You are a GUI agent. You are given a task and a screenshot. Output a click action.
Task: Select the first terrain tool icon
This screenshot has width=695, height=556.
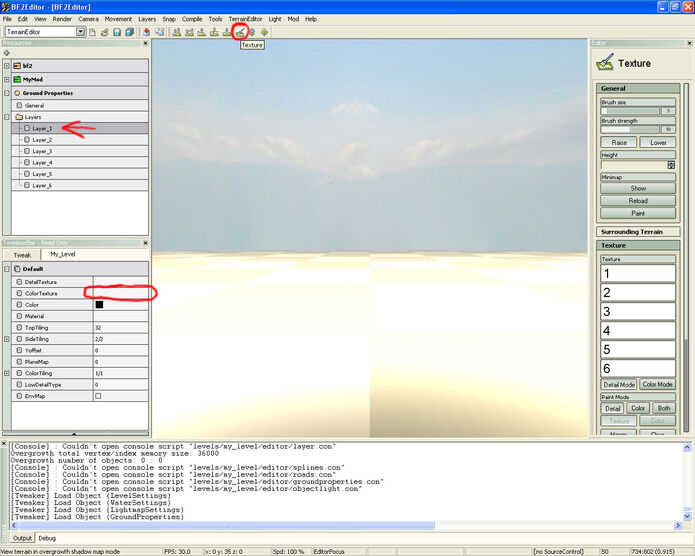pos(176,32)
